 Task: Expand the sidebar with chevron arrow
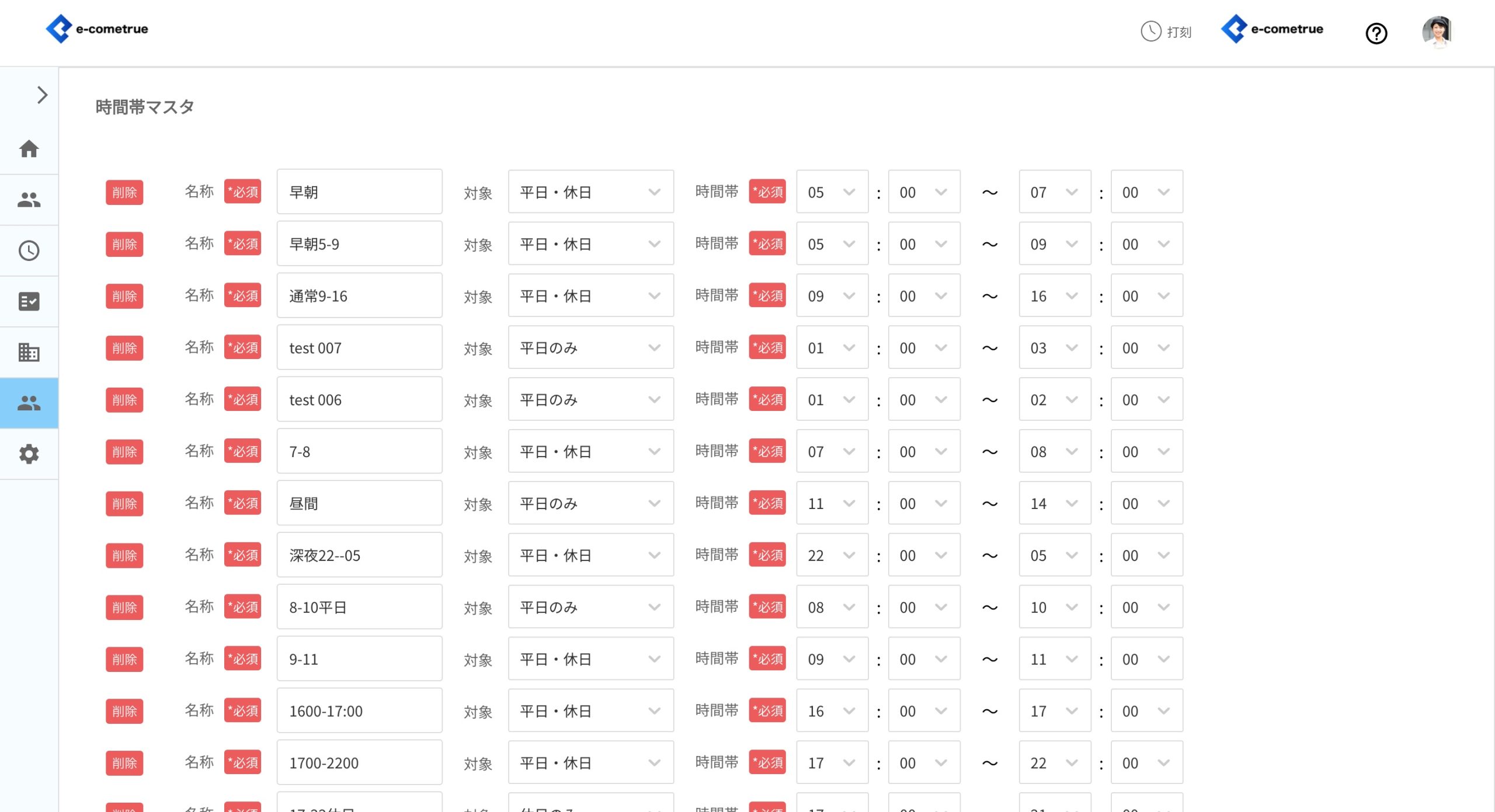point(42,95)
